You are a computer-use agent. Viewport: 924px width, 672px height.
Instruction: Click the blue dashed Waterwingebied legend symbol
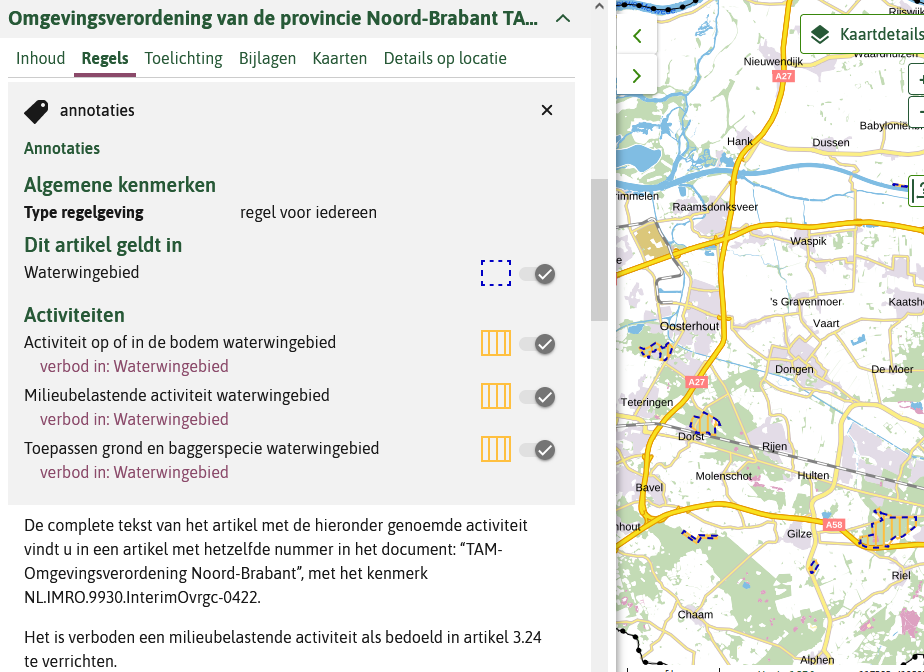click(x=496, y=273)
